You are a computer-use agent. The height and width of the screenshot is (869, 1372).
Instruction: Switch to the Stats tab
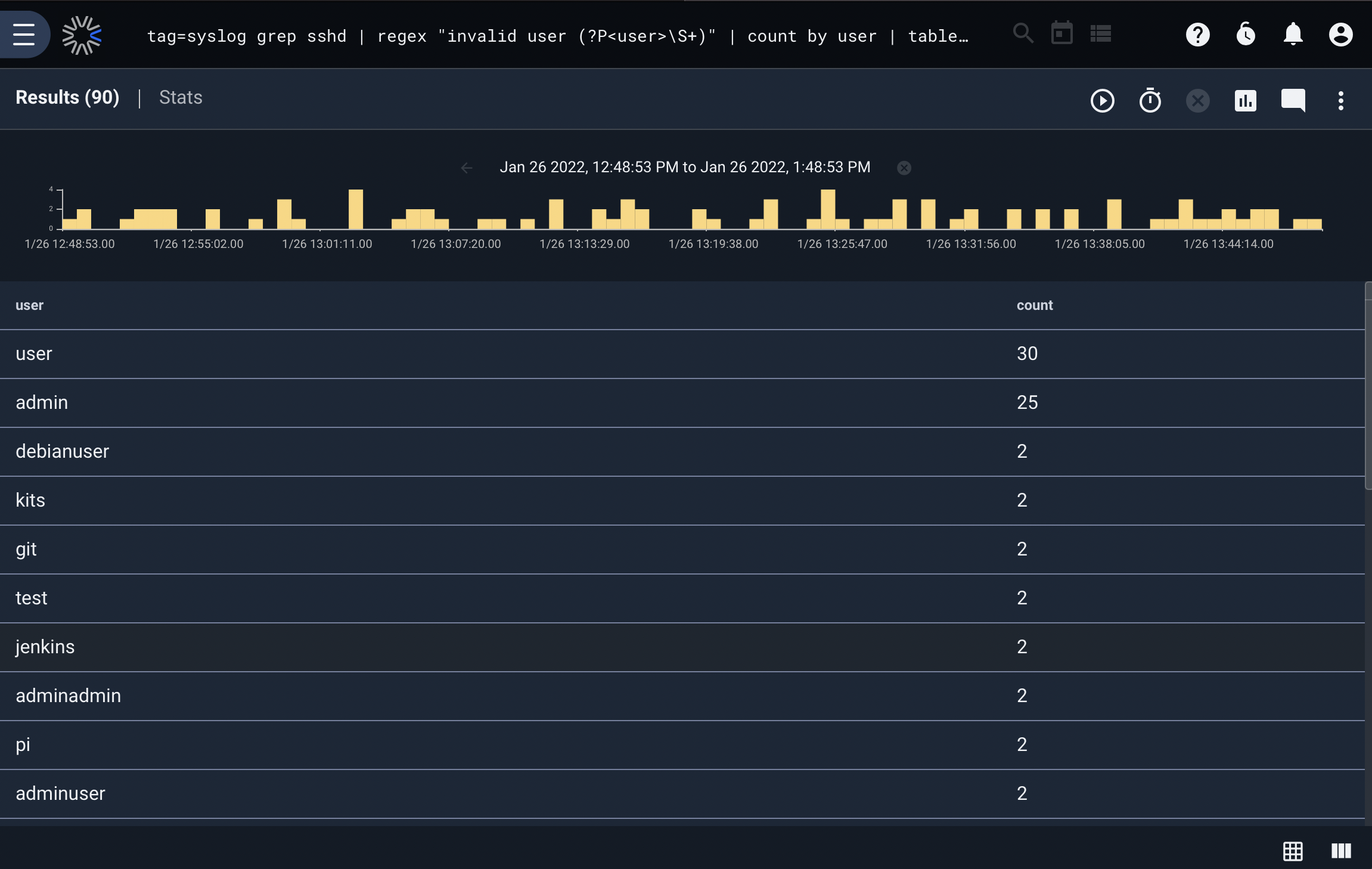pos(181,97)
